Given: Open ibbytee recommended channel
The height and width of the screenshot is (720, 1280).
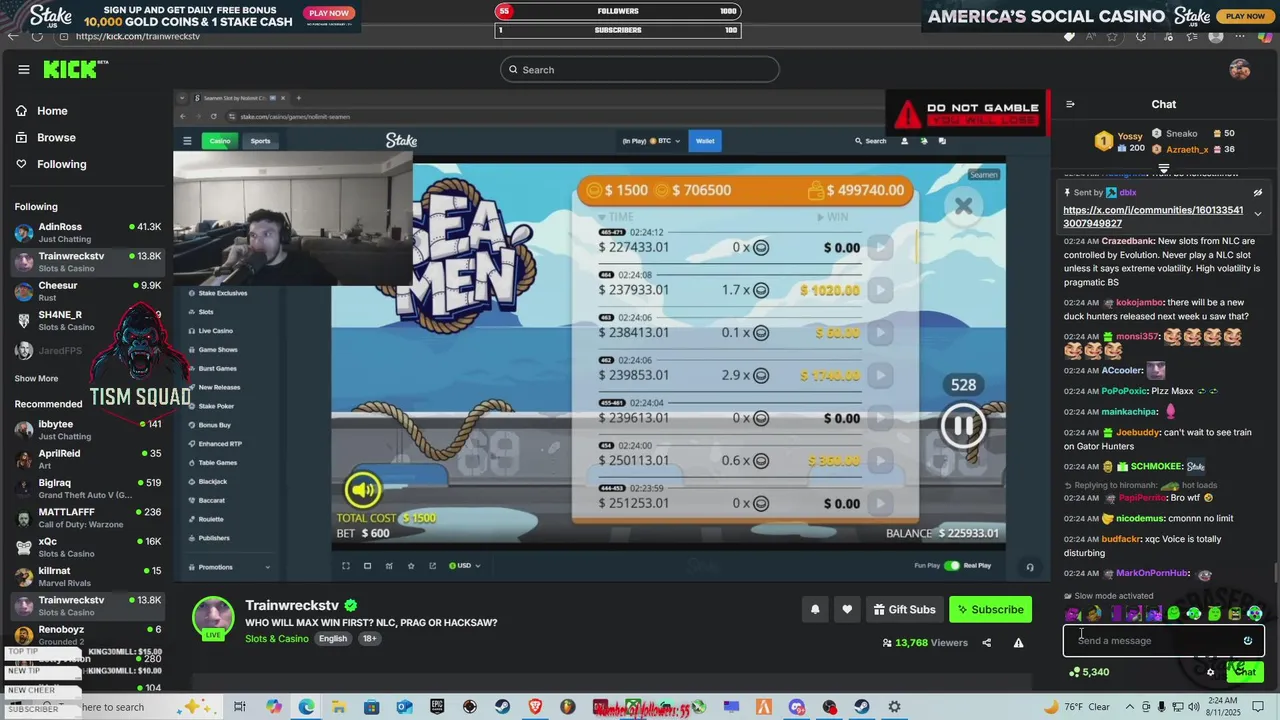Looking at the screenshot, I should [87, 430].
